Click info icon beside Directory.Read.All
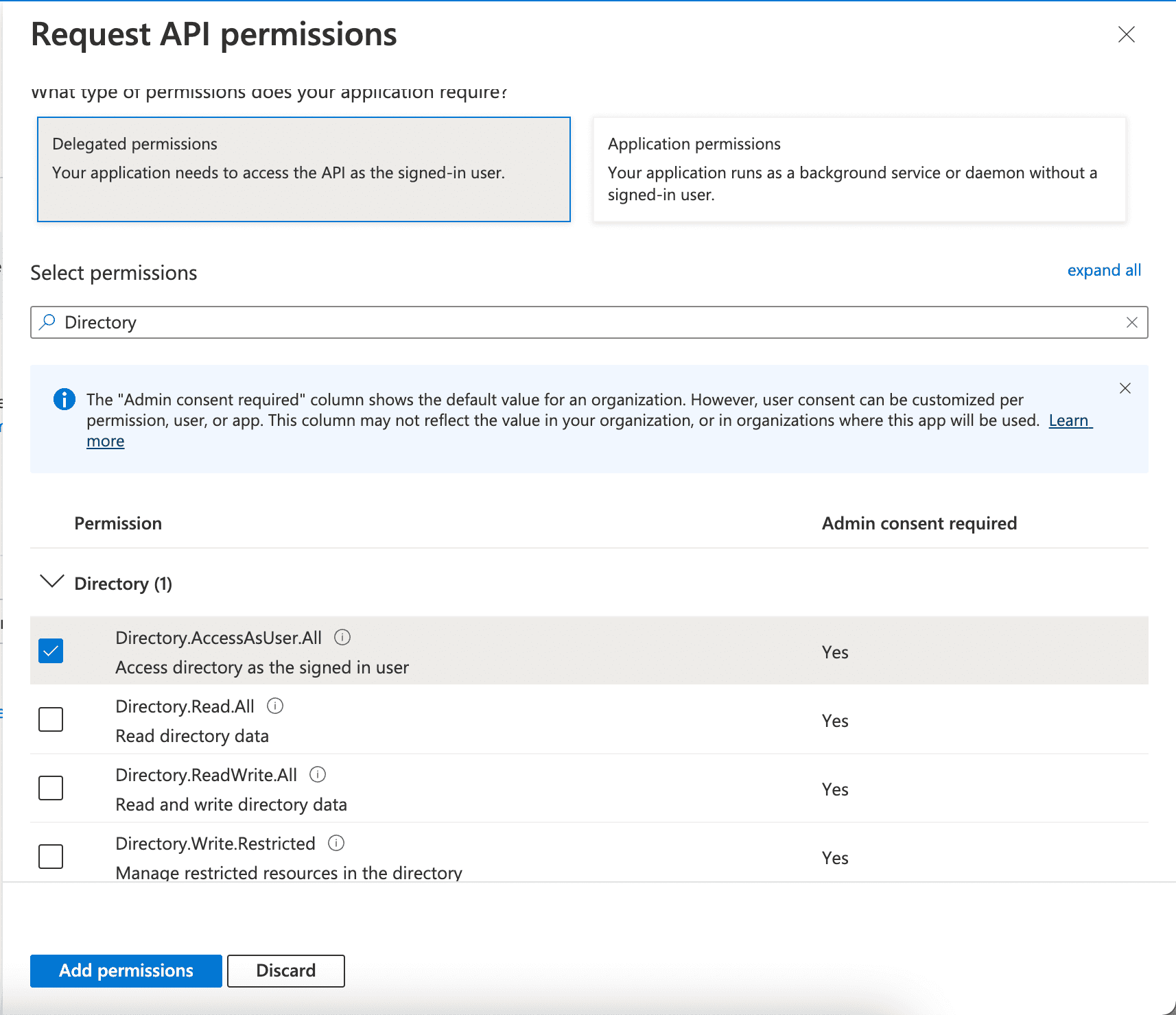 pos(275,706)
